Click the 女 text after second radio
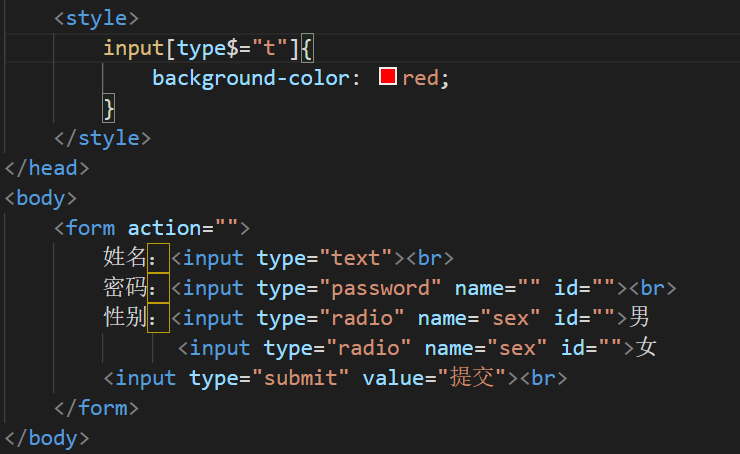740x454 pixels. point(646,347)
